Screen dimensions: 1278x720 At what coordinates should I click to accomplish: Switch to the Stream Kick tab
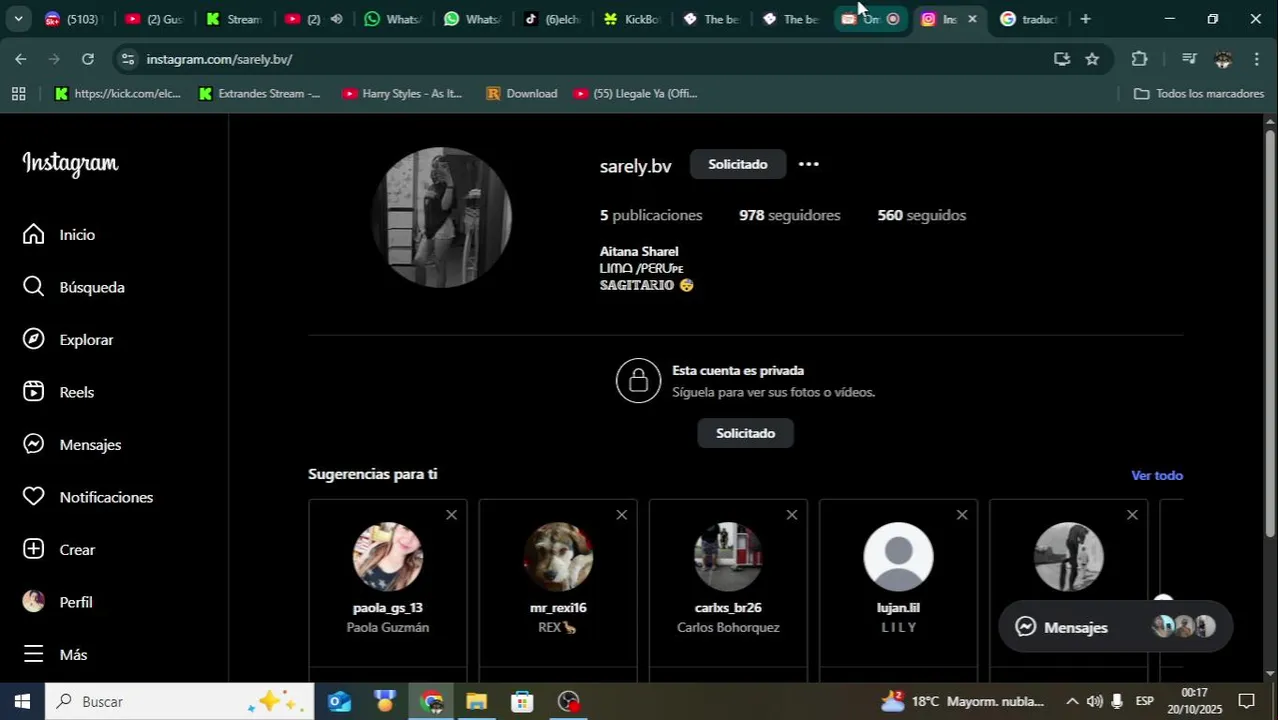coord(234,19)
